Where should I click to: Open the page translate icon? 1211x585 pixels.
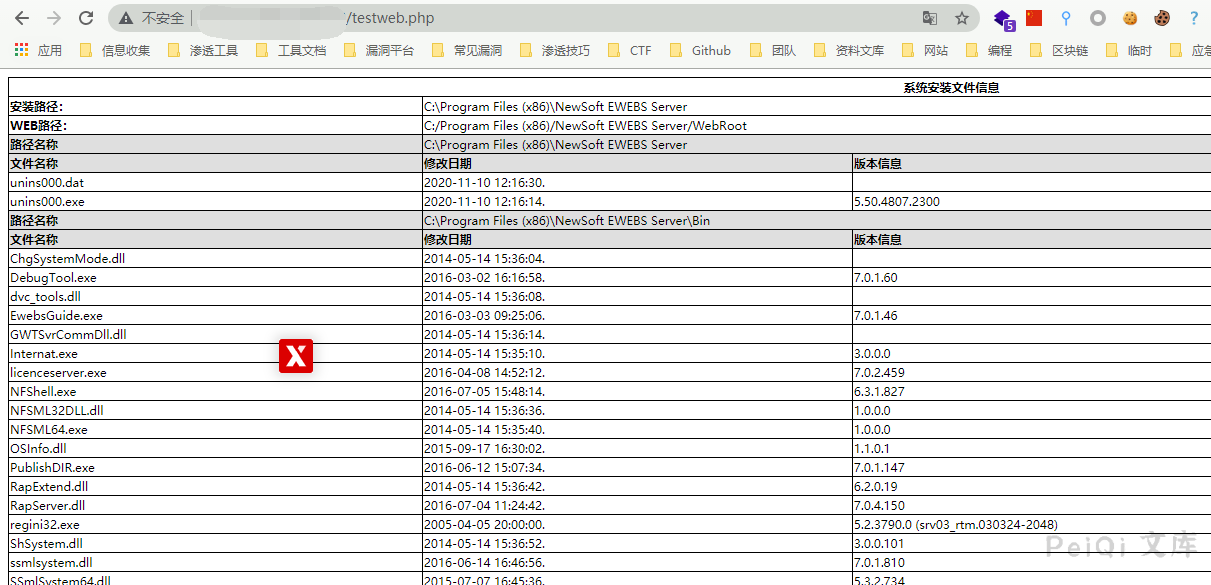(x=929, y=18)
